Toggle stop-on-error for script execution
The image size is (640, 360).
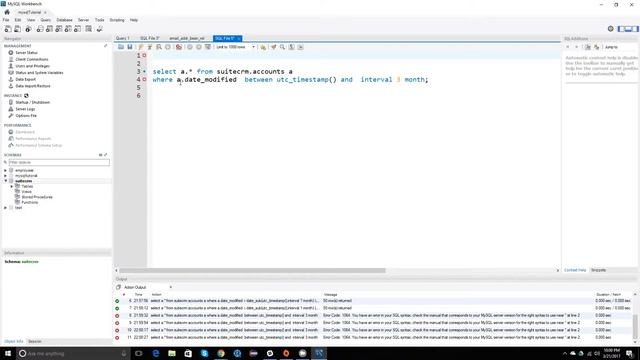pyautogui.click(x=179, y=47)
